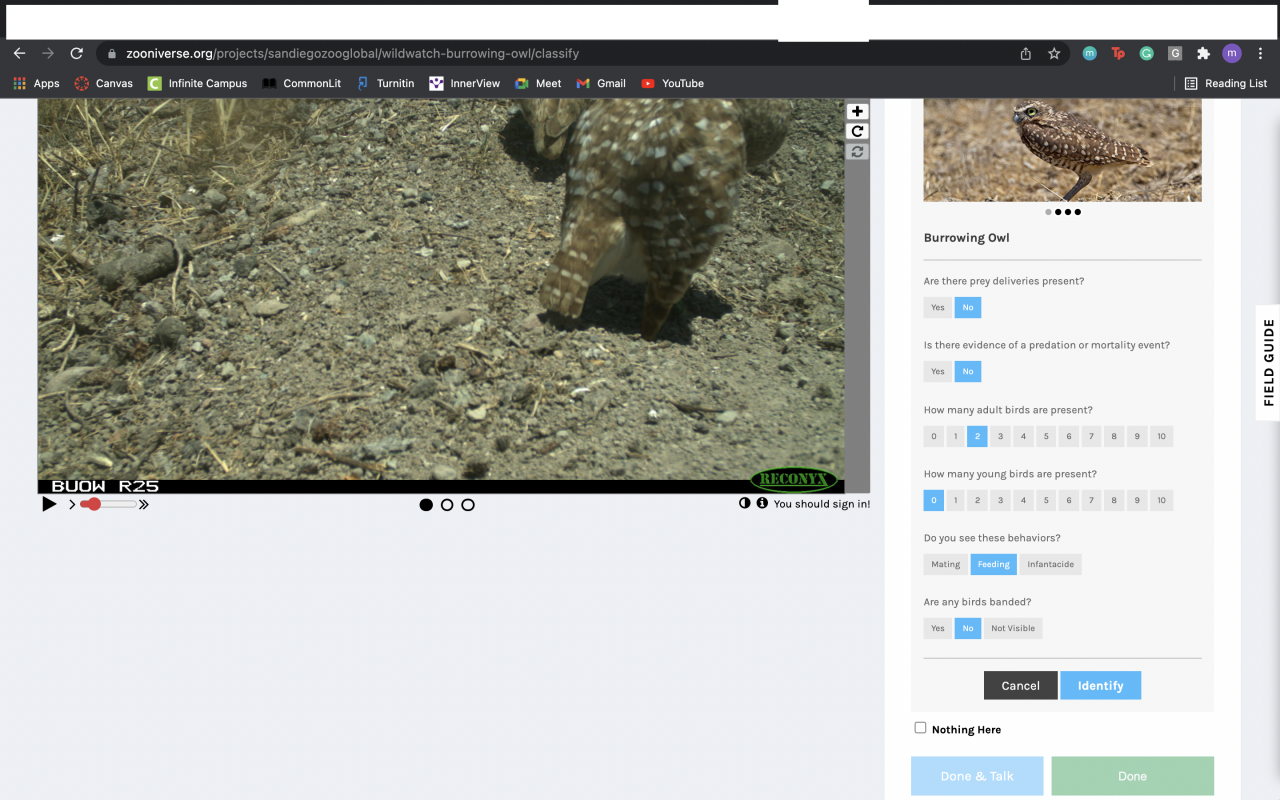Click the share page icon in address bar
The image size is (1280, 800).
(1026, 54)
